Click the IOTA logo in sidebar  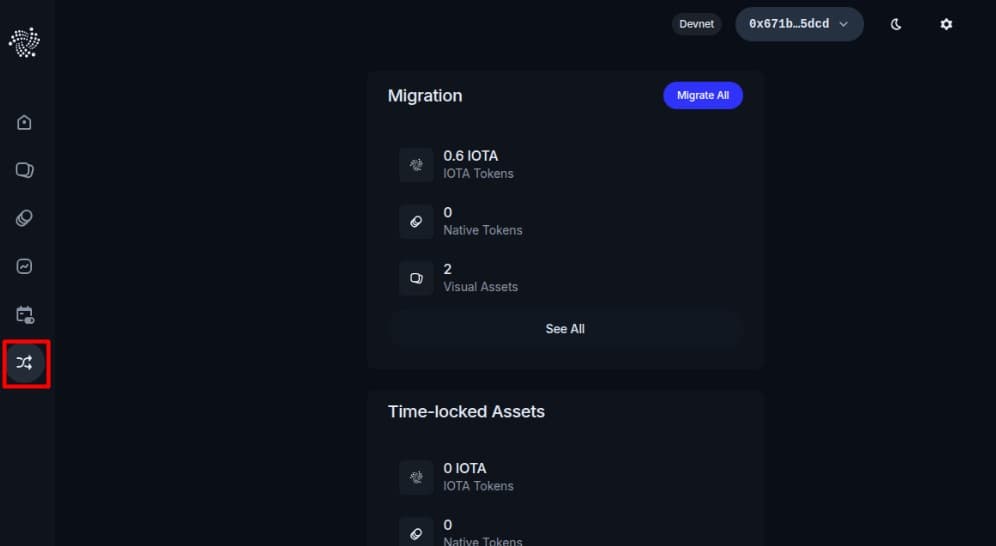24,41
